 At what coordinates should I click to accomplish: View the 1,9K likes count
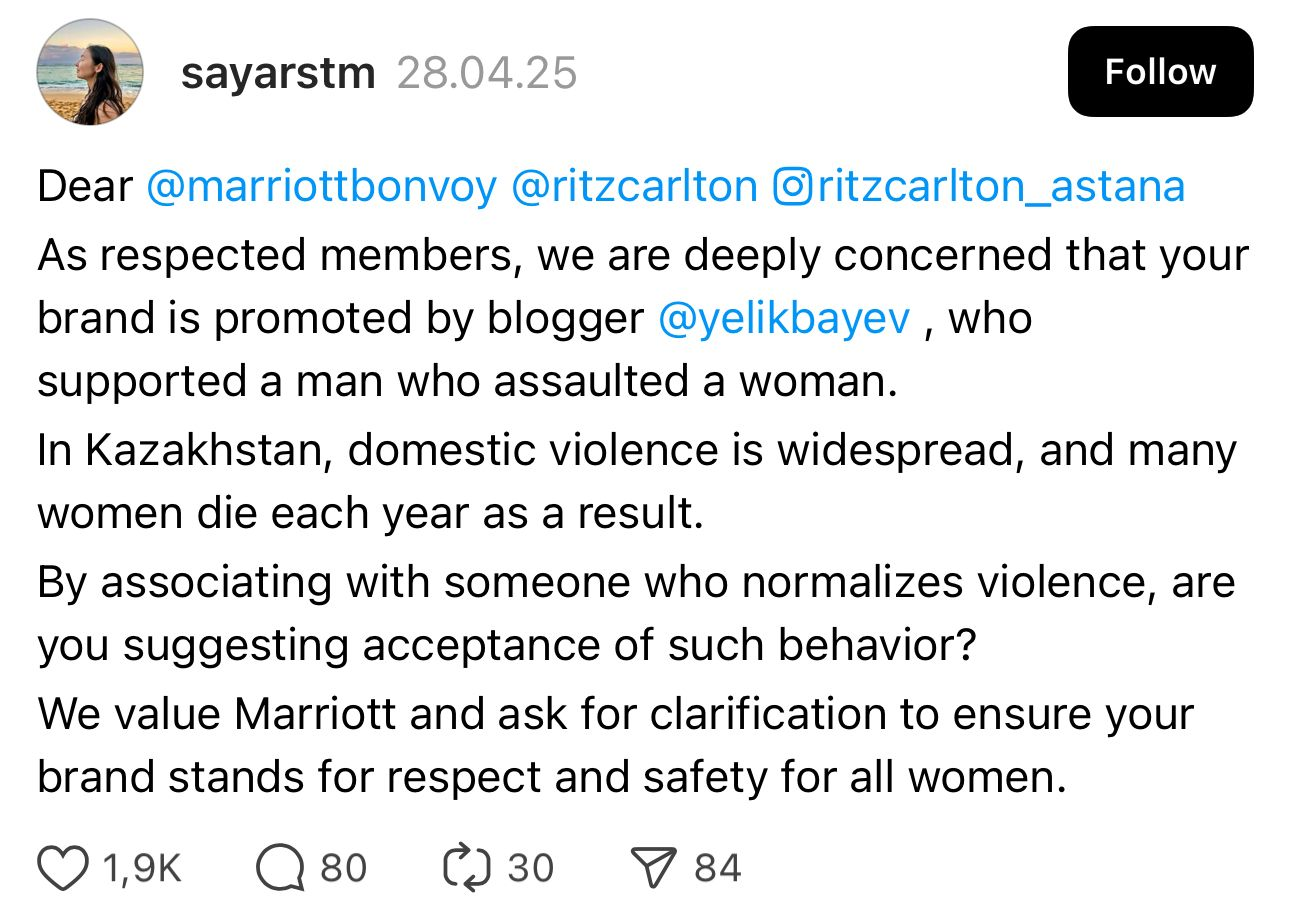143,867
